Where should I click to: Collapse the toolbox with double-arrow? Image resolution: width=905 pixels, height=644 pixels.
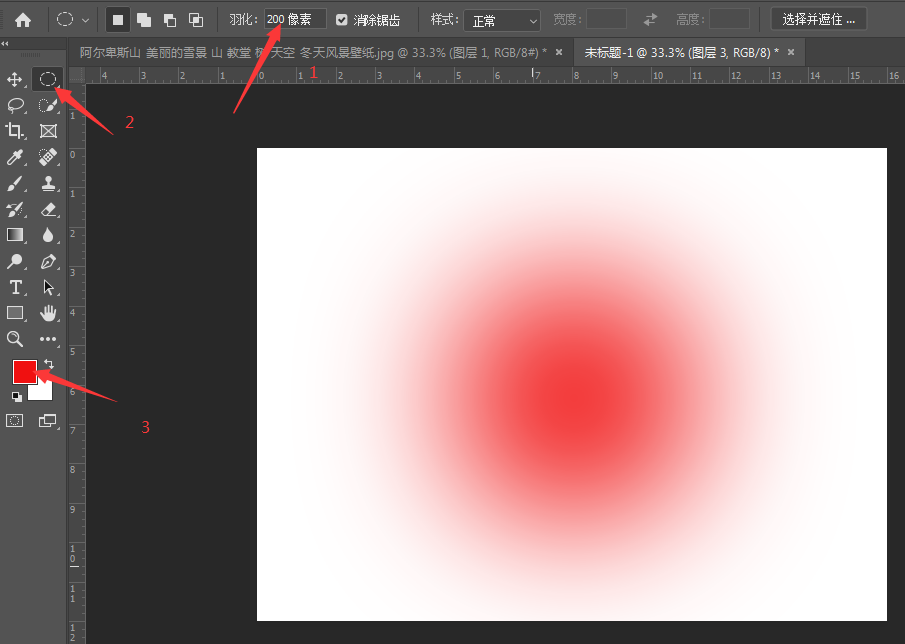tap(5, 43)
